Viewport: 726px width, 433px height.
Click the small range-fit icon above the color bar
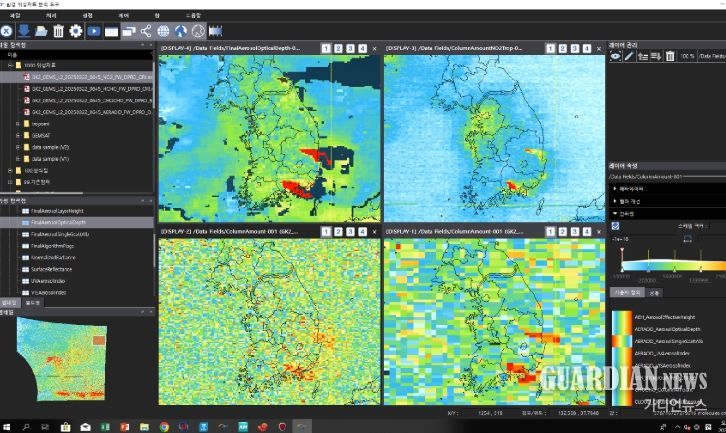coord(688,239)
